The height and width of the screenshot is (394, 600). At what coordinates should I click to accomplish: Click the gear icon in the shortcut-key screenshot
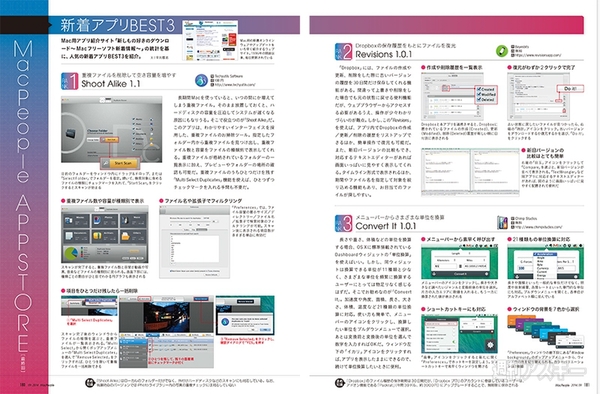click(x=490, y=345)
